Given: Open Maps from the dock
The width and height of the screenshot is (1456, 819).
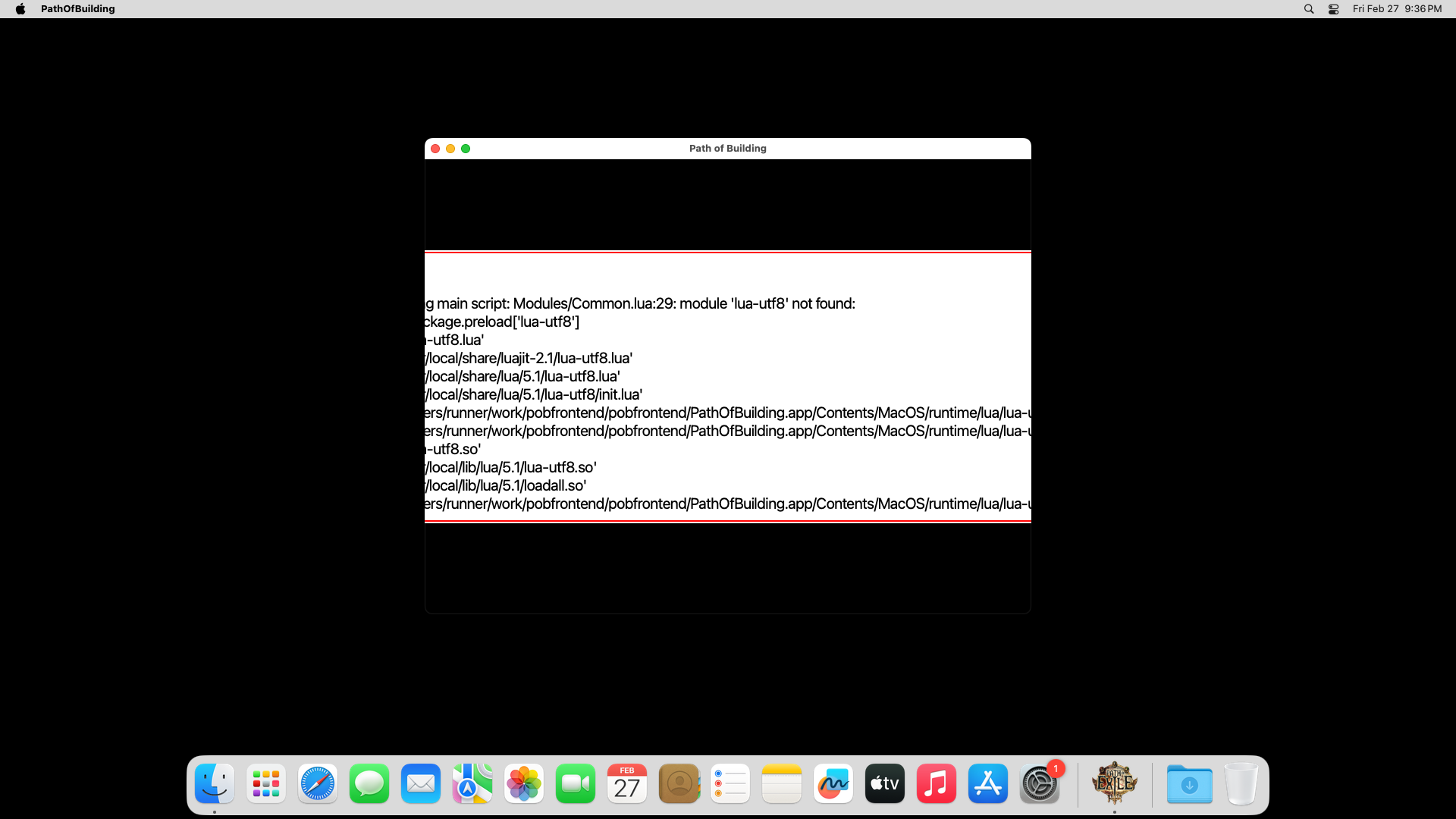Looking at the screenshot, I should pos(472,783).
